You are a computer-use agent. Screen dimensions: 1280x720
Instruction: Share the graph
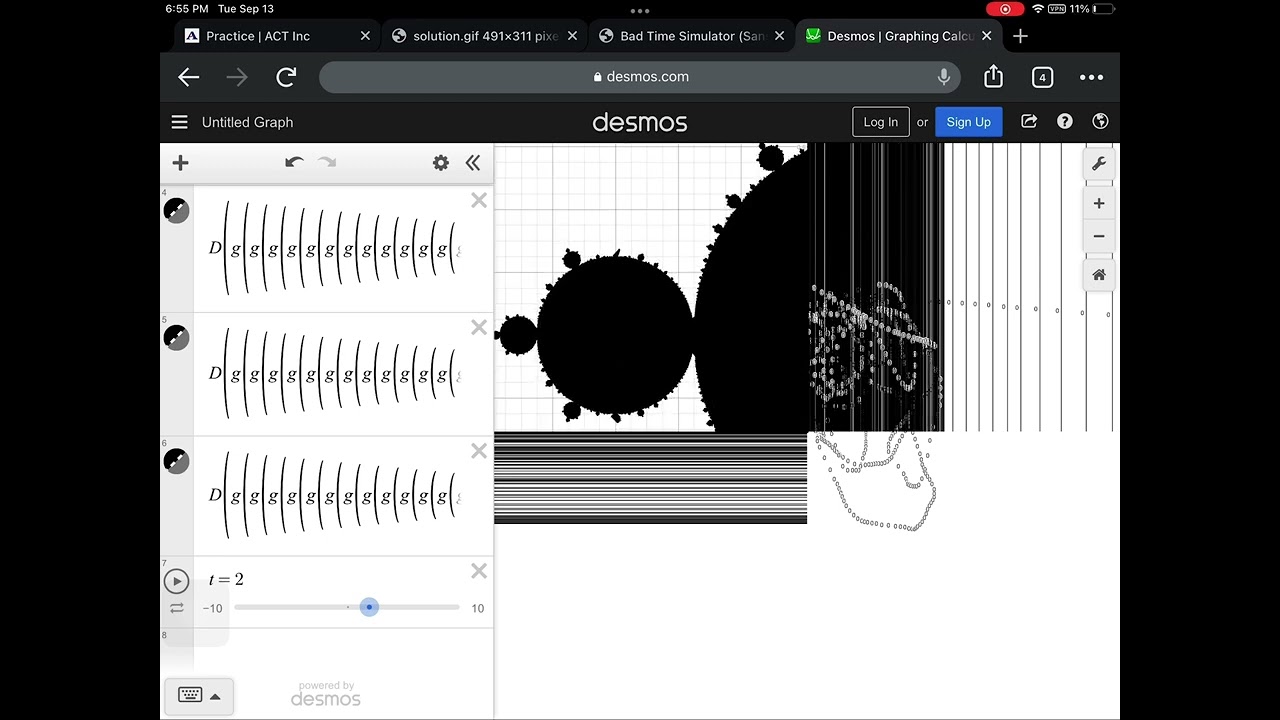coord(1029,121)
